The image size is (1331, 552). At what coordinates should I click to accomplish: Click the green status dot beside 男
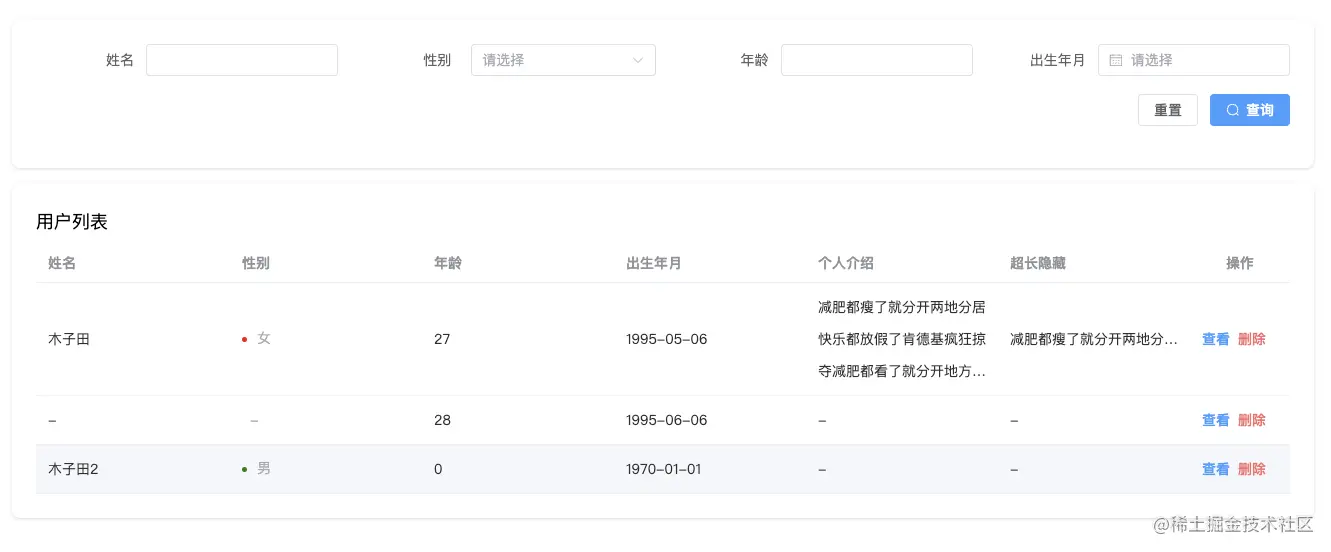(x=244, y=469)
